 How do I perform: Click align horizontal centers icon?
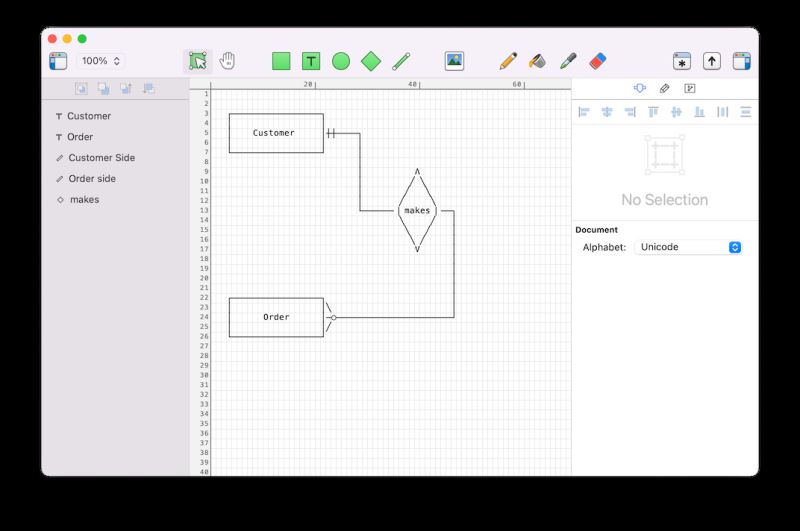click(x=607, y=112)
